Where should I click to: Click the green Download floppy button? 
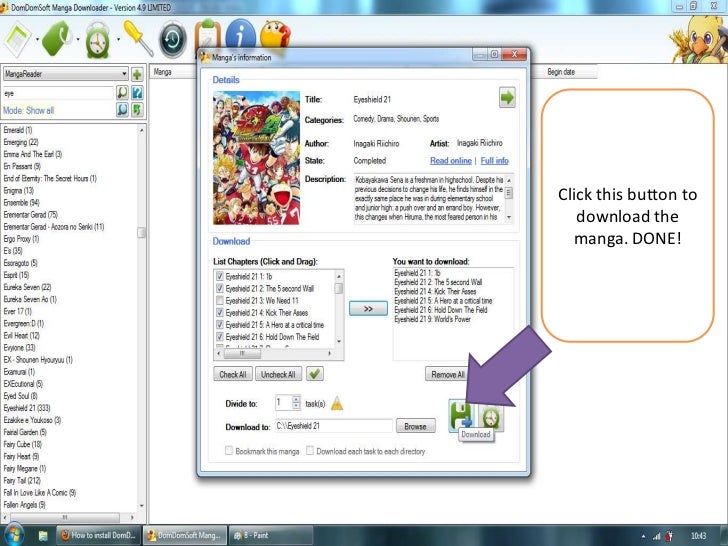point(462,415)
